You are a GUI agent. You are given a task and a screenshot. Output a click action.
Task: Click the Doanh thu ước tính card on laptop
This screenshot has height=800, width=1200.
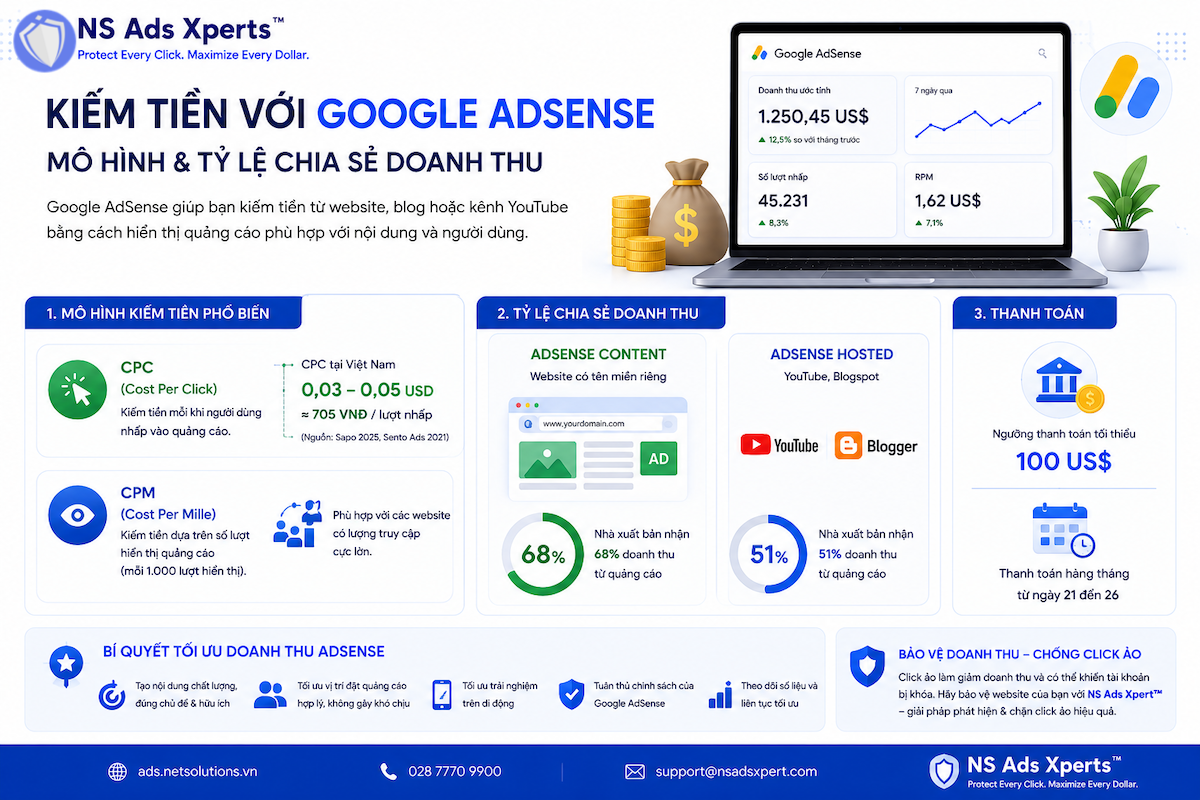(x=821, y=114)
